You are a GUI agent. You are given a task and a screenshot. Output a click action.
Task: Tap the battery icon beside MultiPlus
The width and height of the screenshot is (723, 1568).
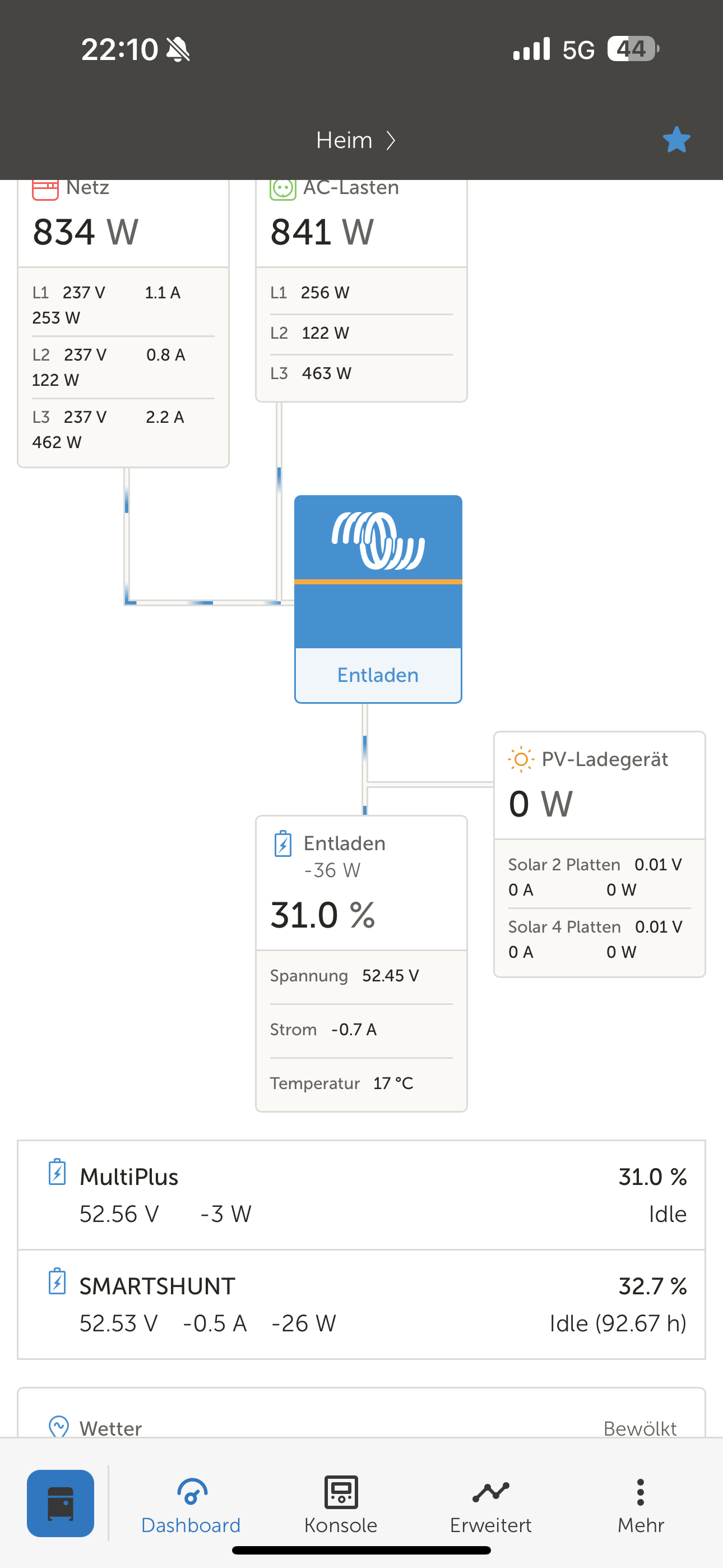tap(57, 1172)
